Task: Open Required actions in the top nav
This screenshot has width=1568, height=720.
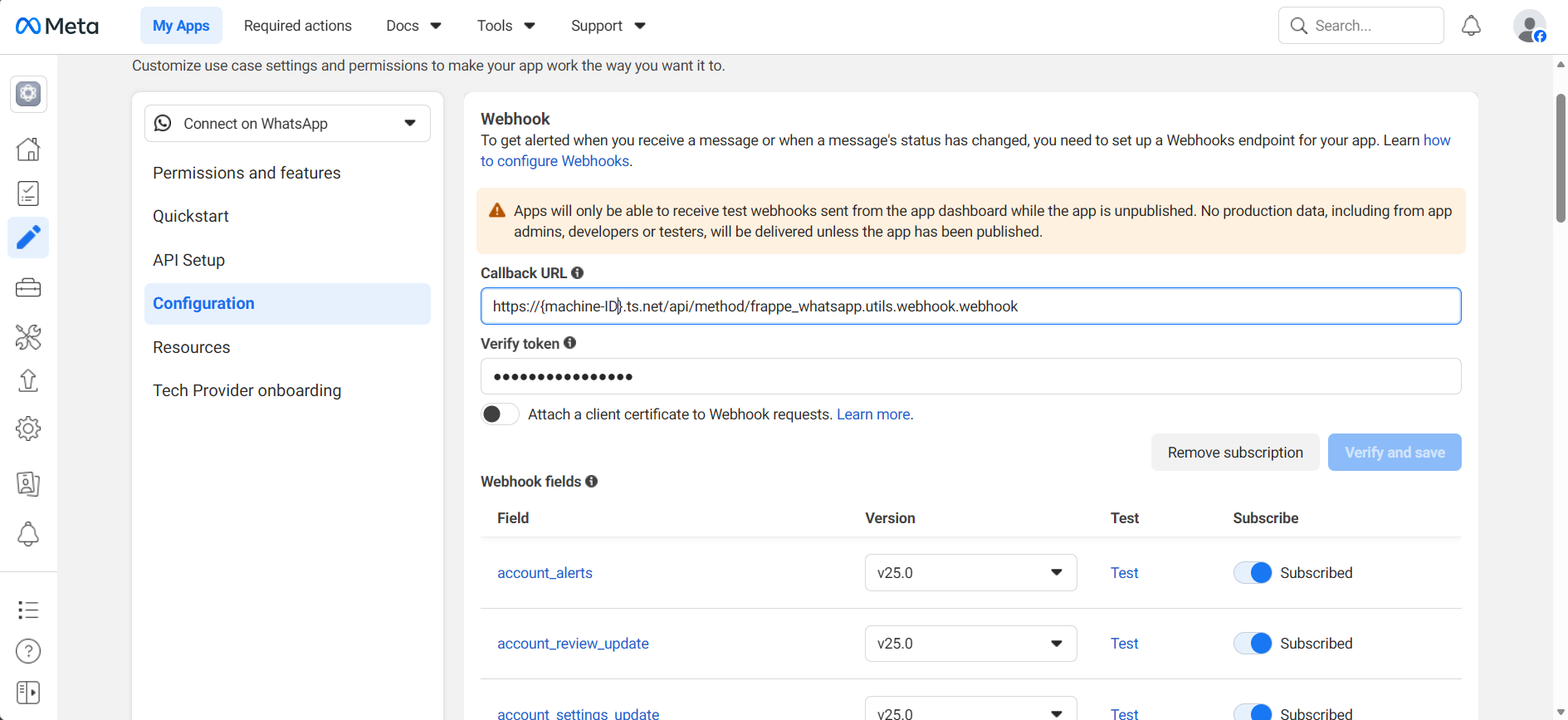Action: (298, 26)
